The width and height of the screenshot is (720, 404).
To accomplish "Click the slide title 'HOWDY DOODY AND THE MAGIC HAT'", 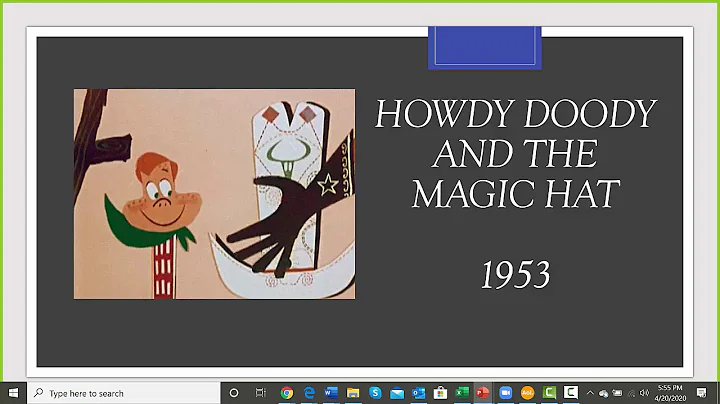I will pos(516,153).
